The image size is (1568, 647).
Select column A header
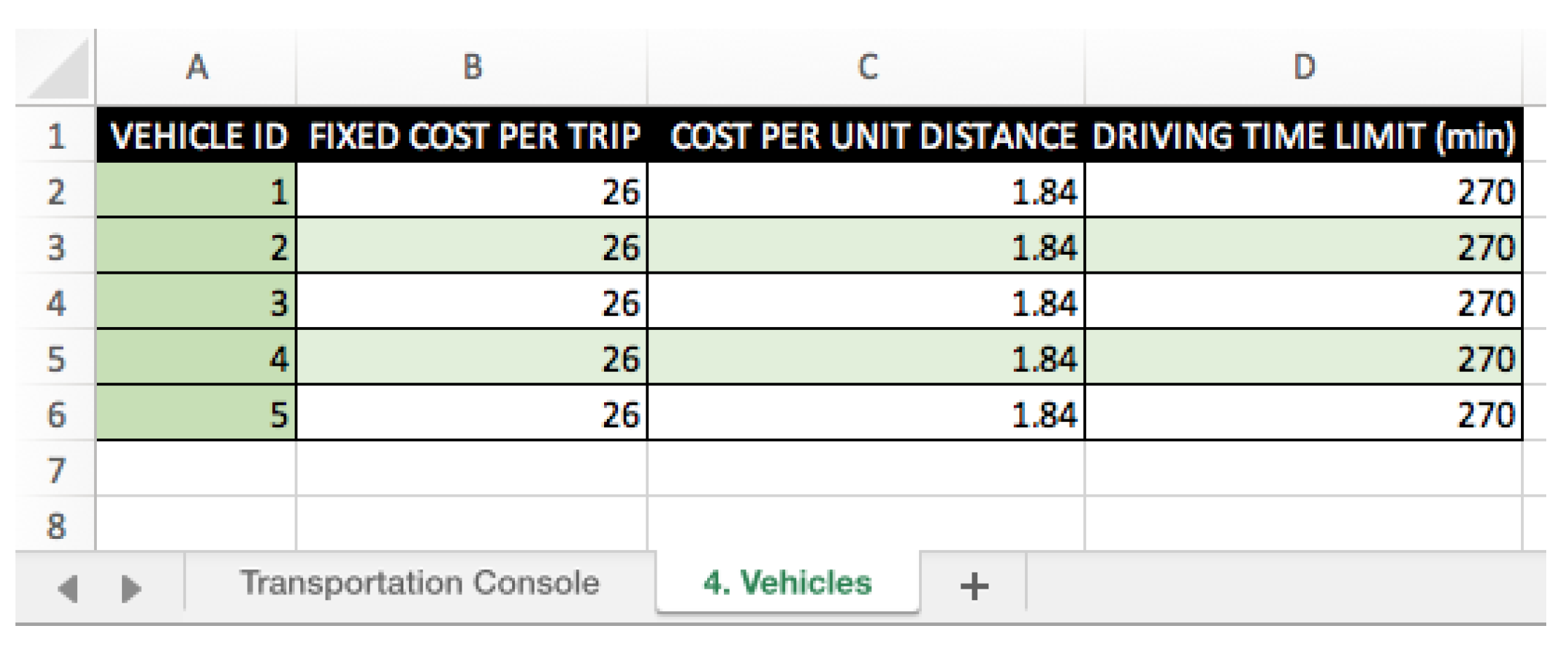click(x=196, y=68)
